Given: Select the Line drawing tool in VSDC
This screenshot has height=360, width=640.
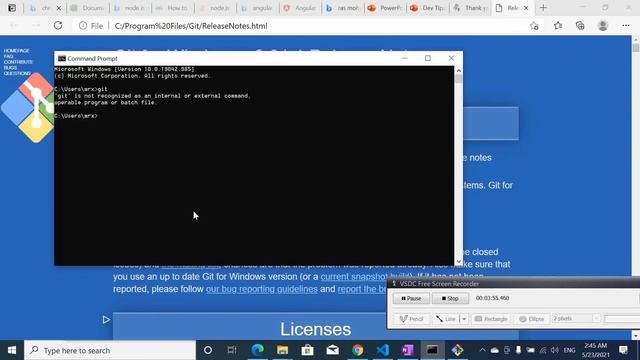Looking at the screenshot, I should coord(446,319).
